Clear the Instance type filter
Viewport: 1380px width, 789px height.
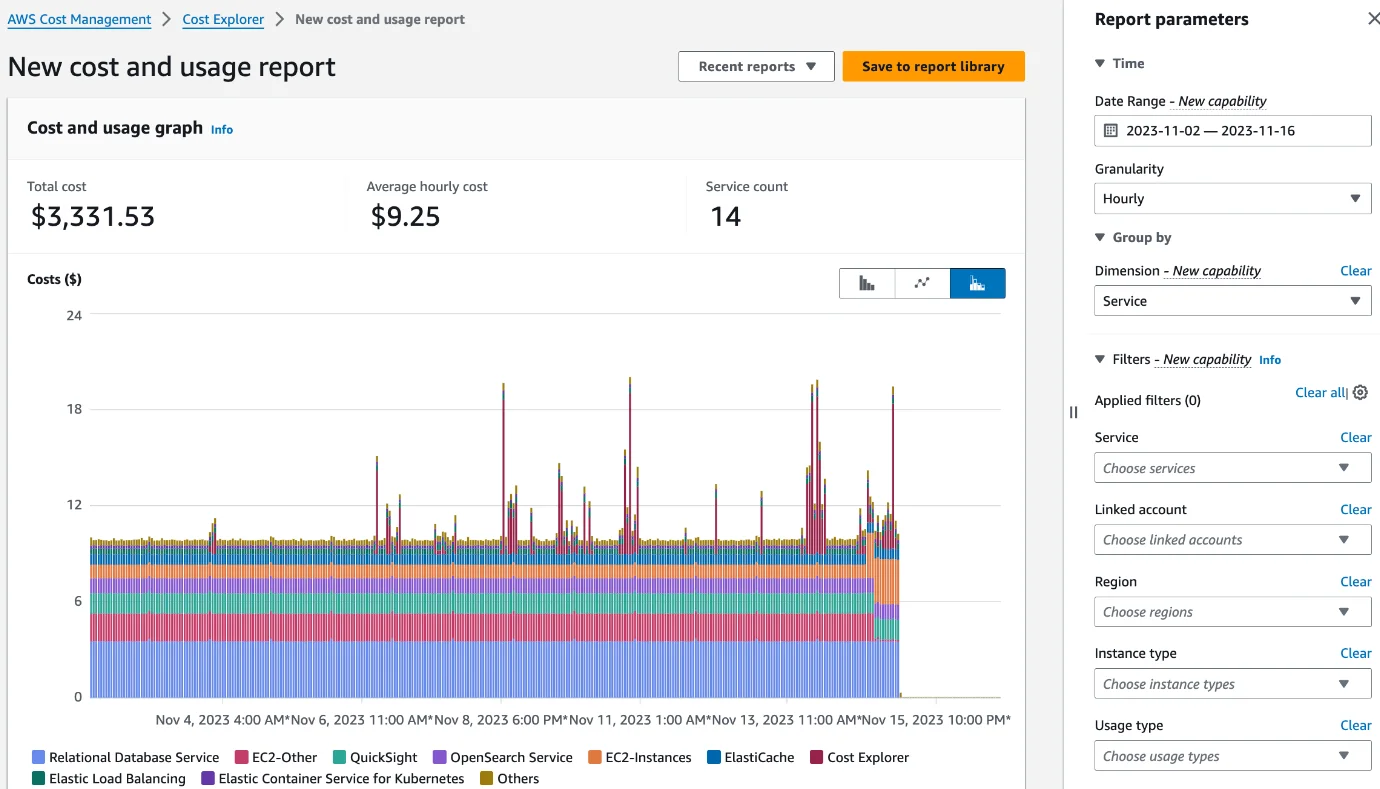click(x=1356, y=653)
